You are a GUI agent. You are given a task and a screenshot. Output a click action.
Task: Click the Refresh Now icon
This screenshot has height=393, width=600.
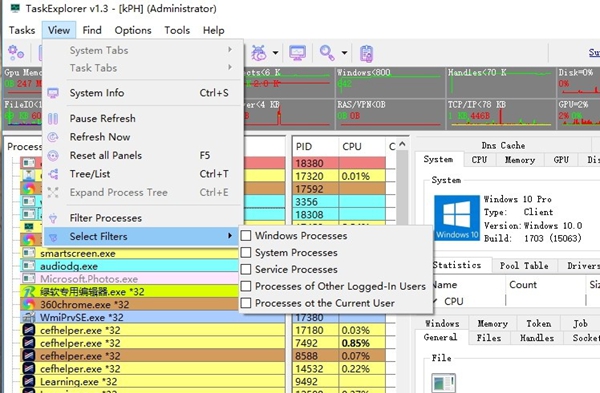(53, 137)
